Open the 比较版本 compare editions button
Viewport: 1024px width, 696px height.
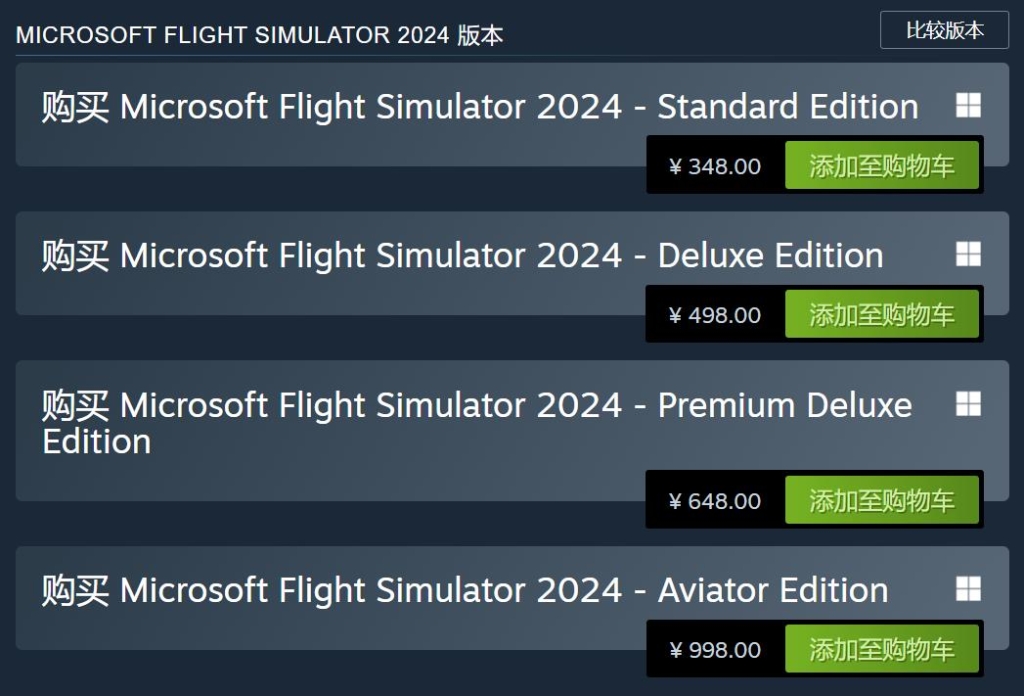pos(944,30)
